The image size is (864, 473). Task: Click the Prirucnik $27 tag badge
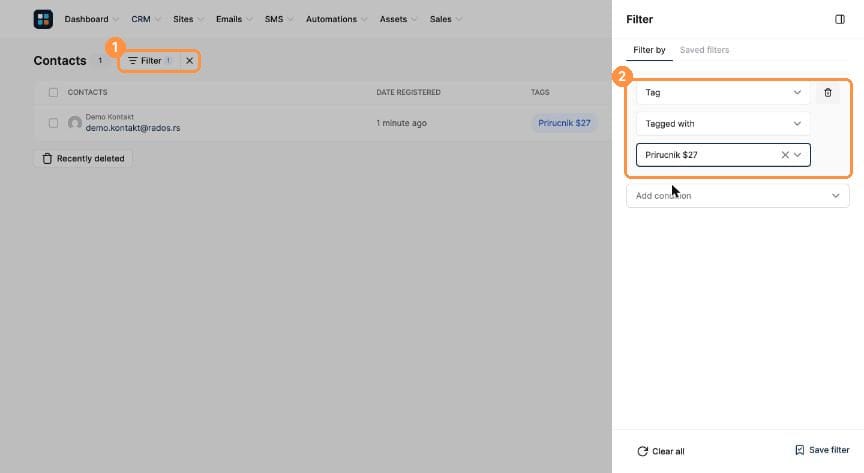564,123
